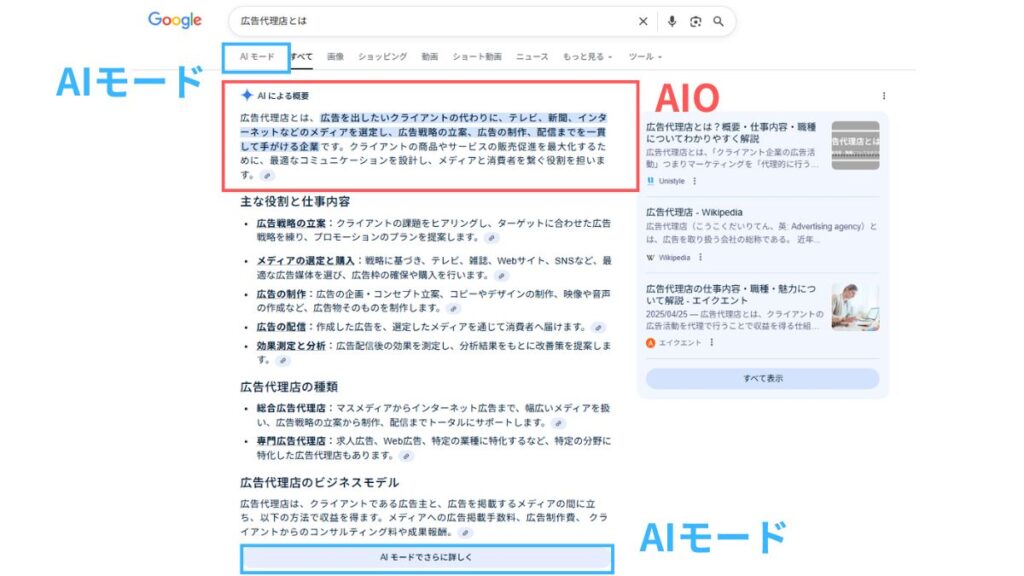This screenshot has height=576, width=1024.
Task: Open source link icon for メディアの選定と購入 bullet
Action: tap(501, 276)
